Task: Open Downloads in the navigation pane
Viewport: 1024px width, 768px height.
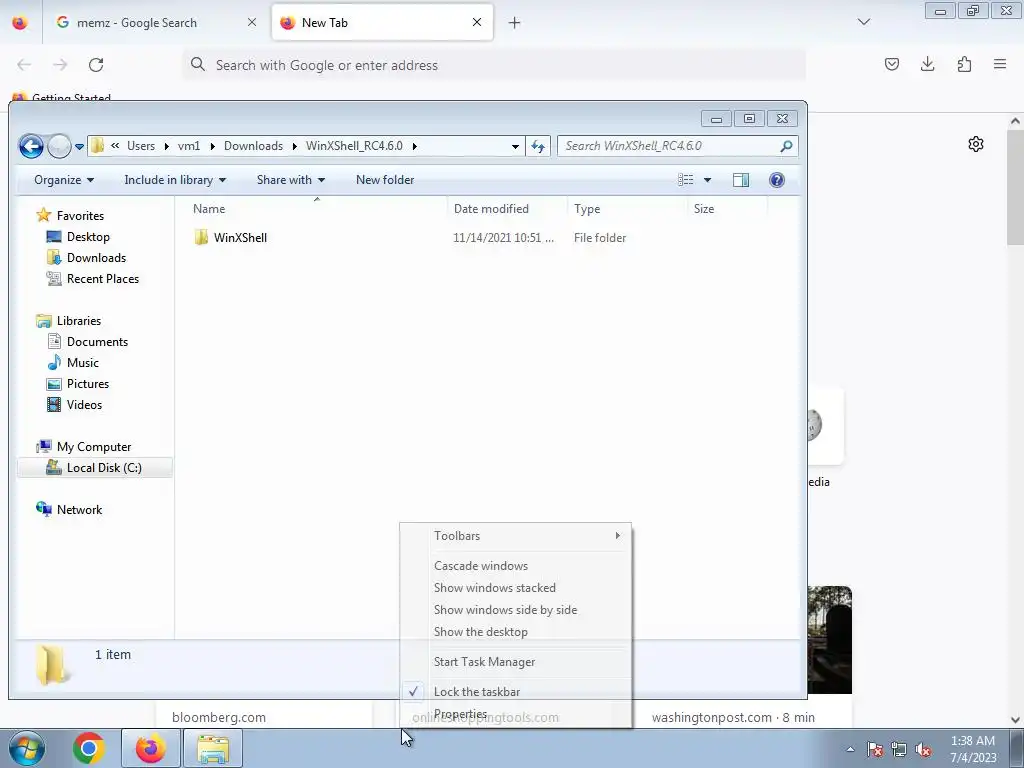Action: [86, 258]
